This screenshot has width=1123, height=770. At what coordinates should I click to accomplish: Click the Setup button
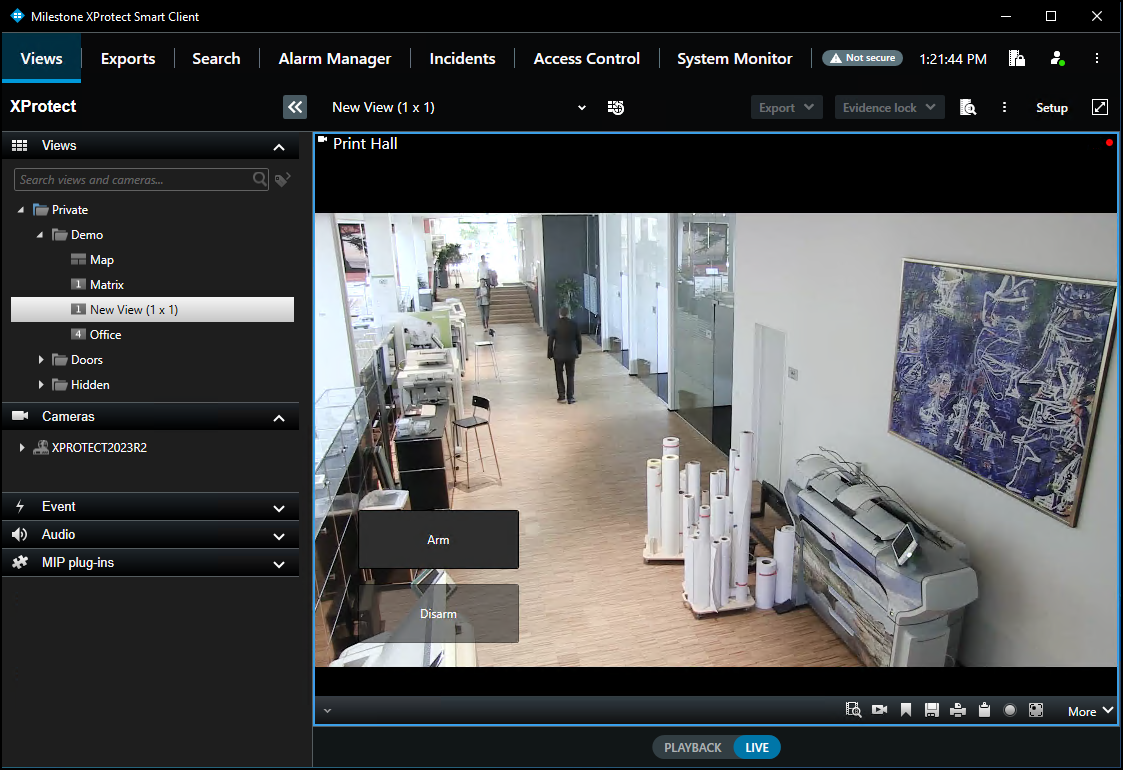[x=1051, y=108]
